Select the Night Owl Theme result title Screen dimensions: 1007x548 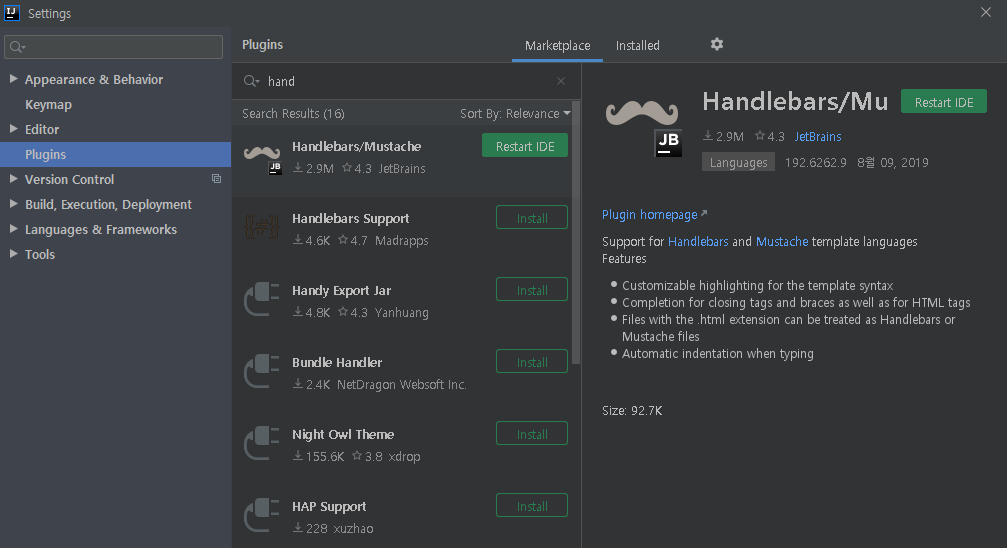pyautogui.click(x=343, y=434)
